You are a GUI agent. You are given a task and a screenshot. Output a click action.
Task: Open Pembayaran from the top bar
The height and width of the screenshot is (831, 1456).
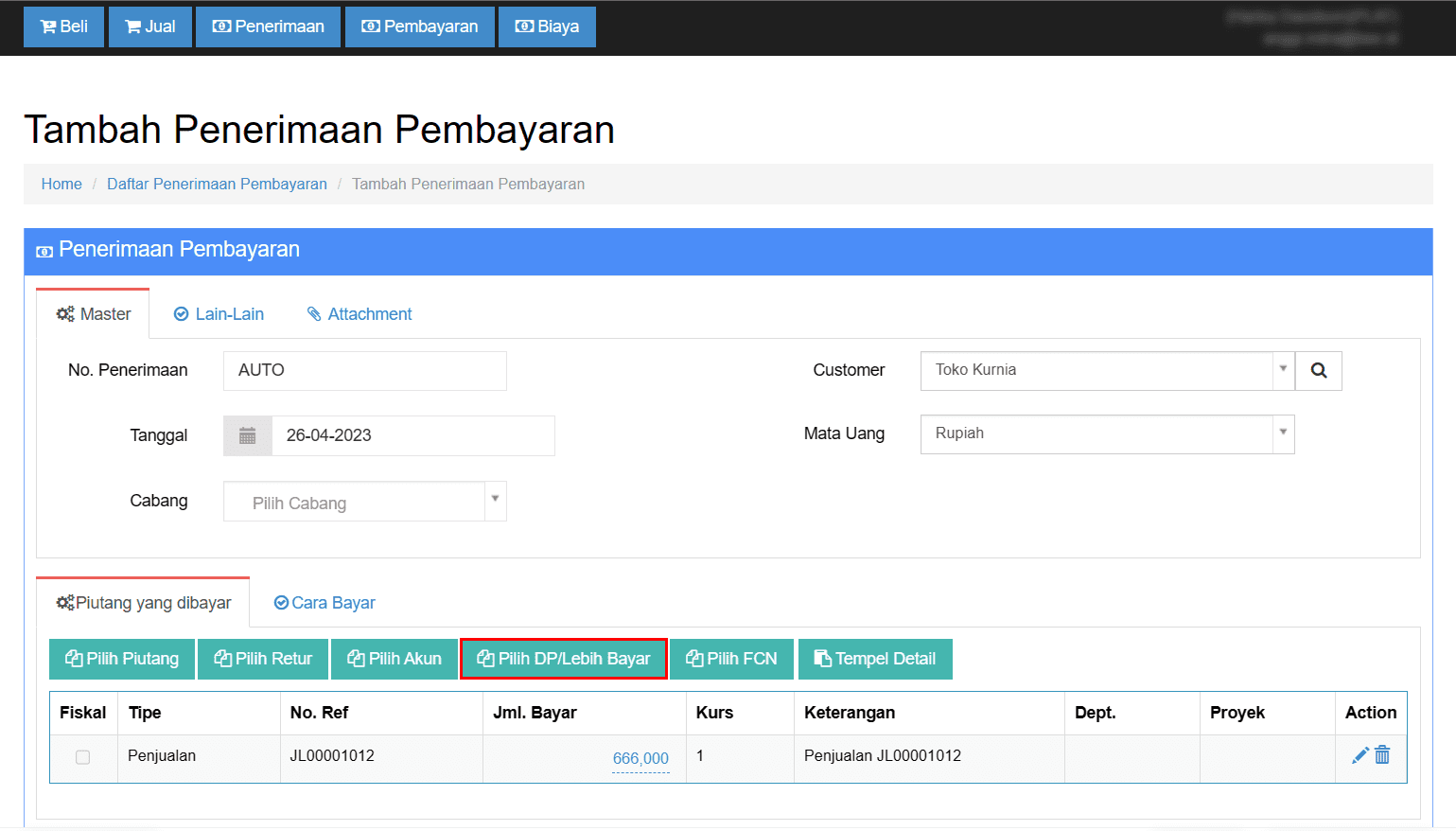pos(419,27)
